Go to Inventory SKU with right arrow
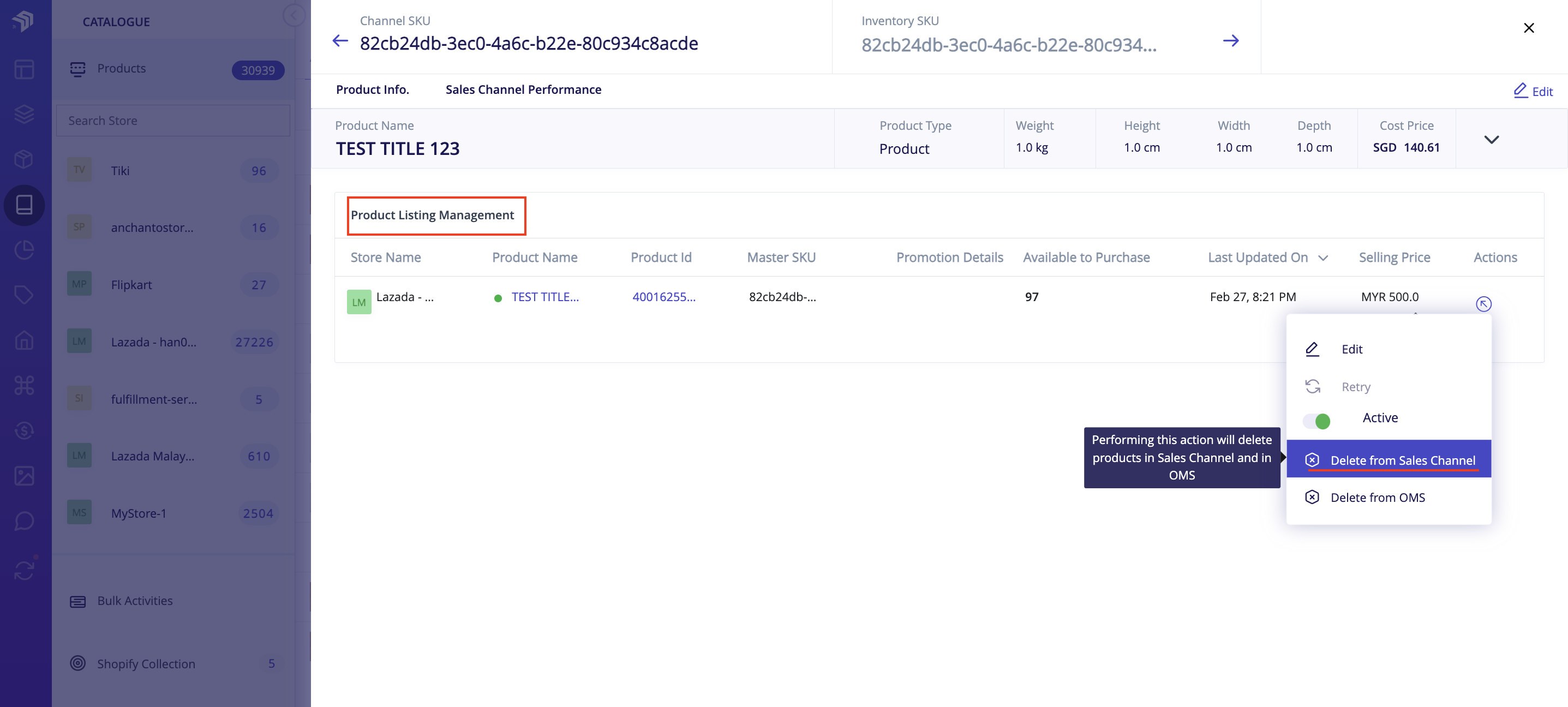This screenshot has height=707, width=1568. (1231, 41)
